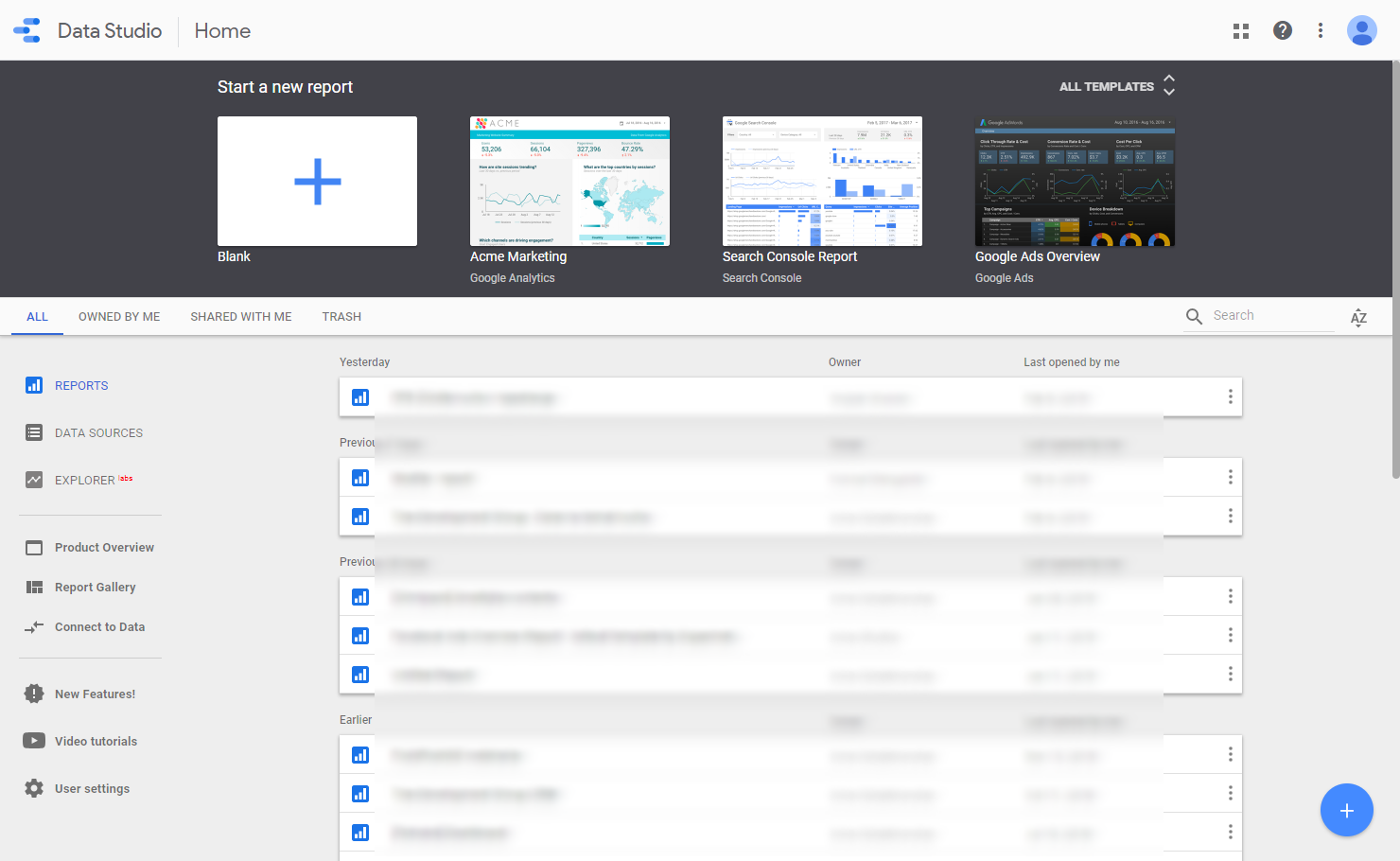This screenshot has height=861, width=1400.
Task: Select DATA SOURCES in the sidebar
Action: point(98,433)
